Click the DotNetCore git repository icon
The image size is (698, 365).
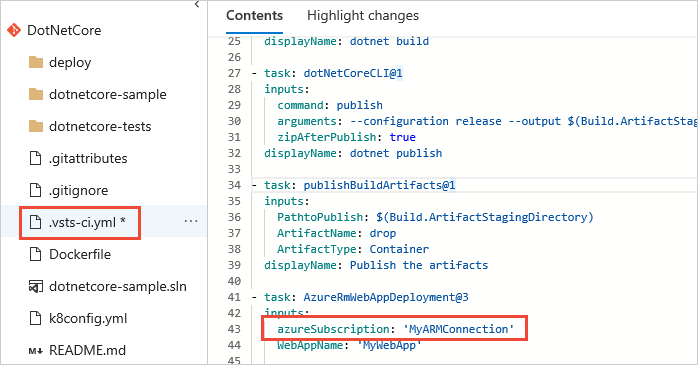tap(14, 30)
